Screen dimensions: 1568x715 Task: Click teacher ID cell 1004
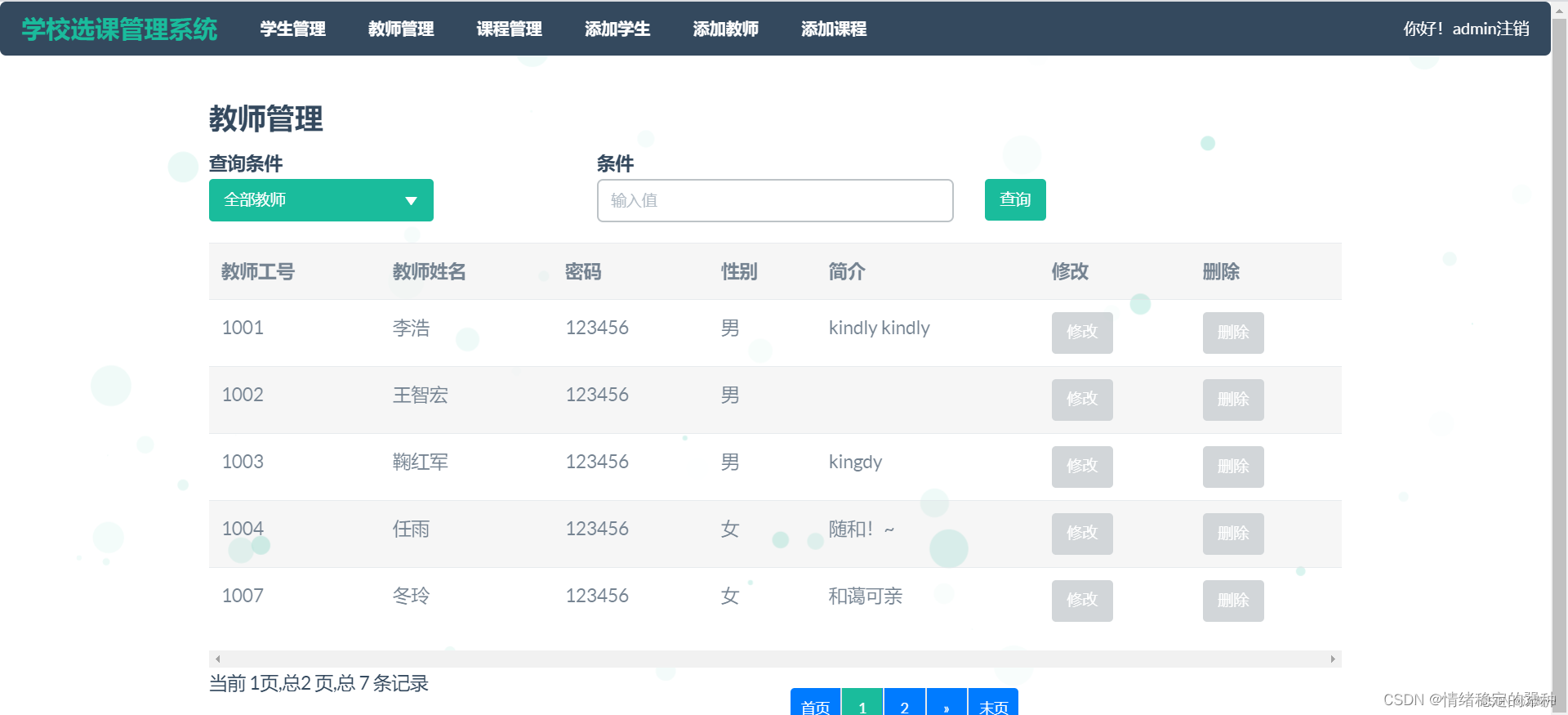(243, 529)
